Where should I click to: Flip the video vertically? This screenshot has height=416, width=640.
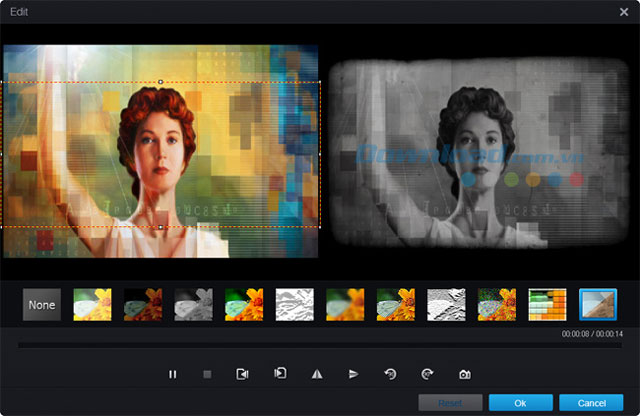353,374
